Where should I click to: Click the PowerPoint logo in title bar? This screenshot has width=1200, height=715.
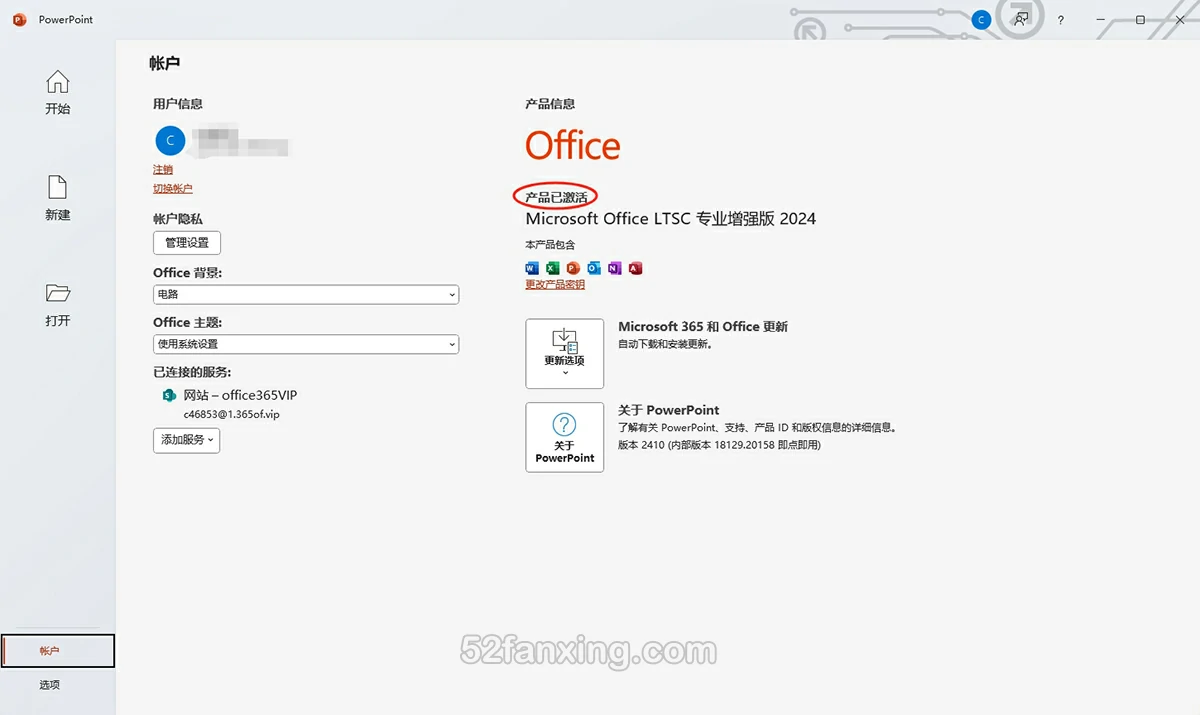pos(19,19)
